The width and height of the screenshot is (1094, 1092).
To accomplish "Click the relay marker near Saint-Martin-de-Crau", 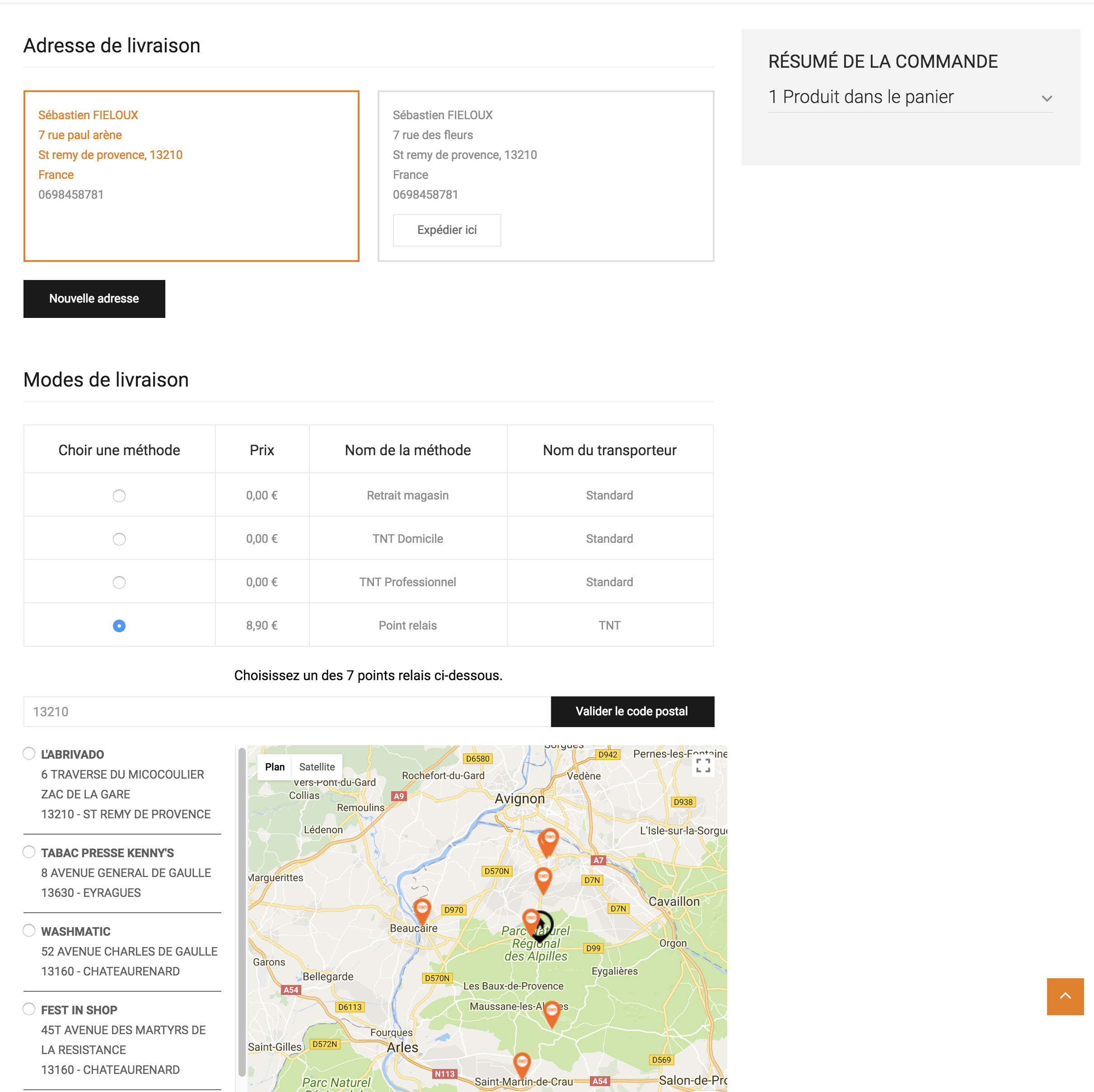I will (522, 1065).
